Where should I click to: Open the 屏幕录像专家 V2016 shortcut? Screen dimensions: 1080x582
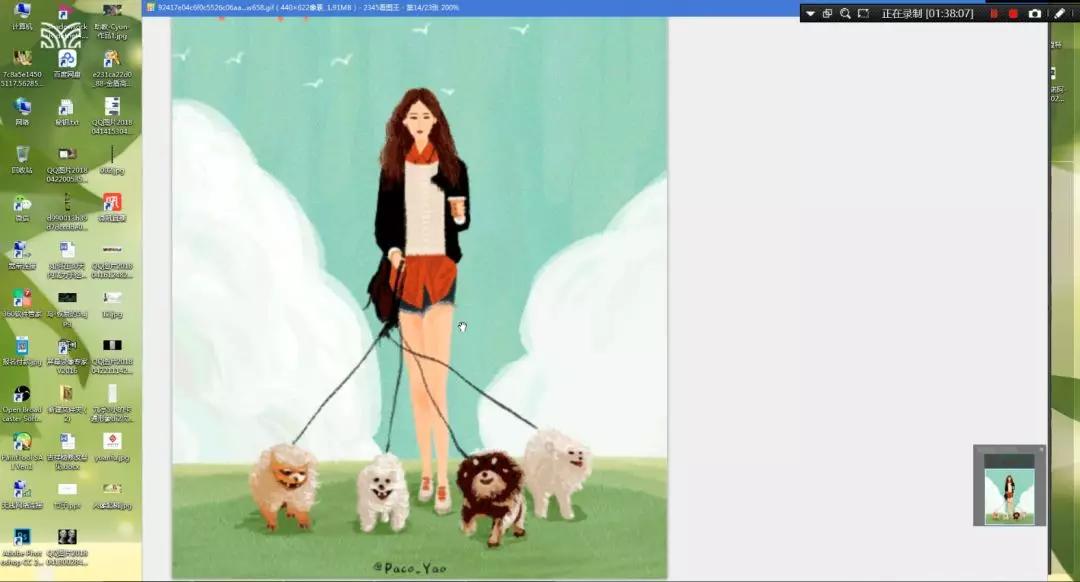click(67, 356)
